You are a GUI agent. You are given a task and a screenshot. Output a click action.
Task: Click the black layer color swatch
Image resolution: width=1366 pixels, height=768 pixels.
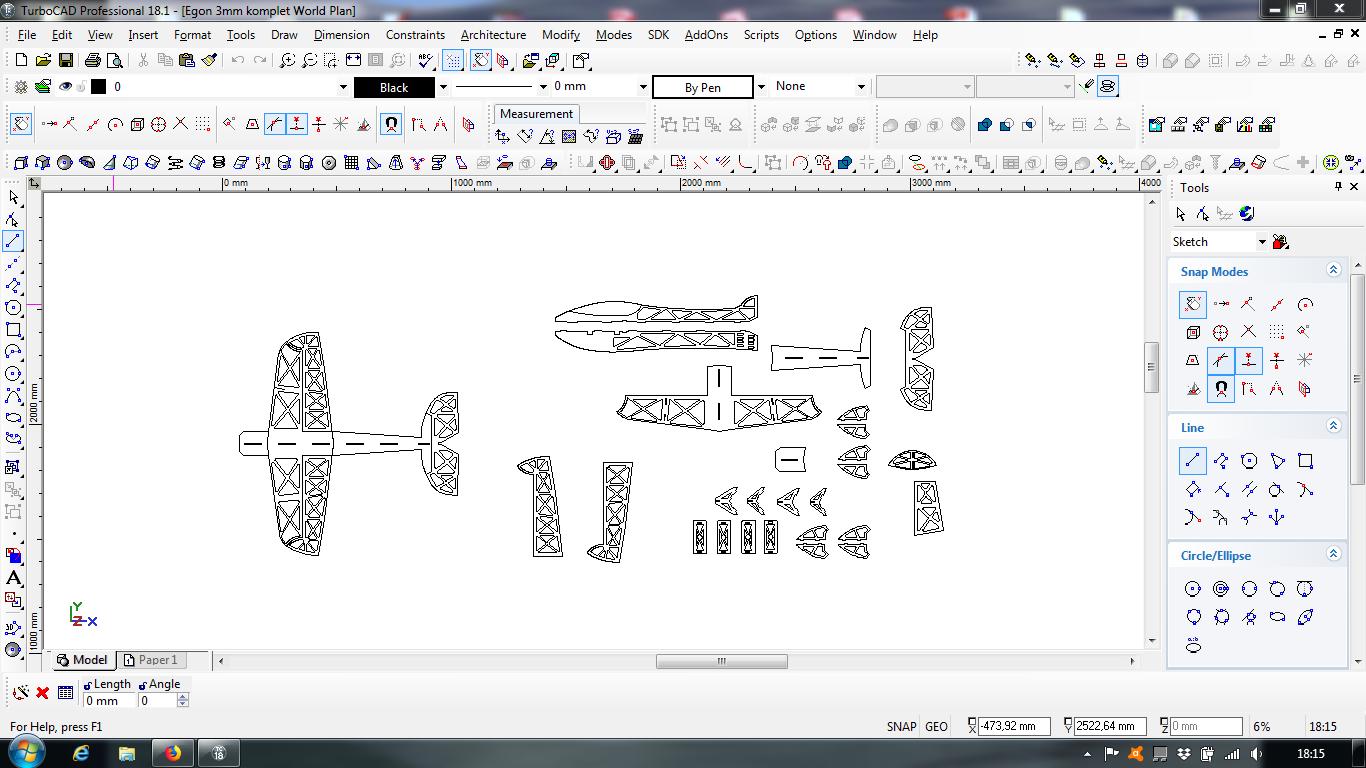[98, 87]
